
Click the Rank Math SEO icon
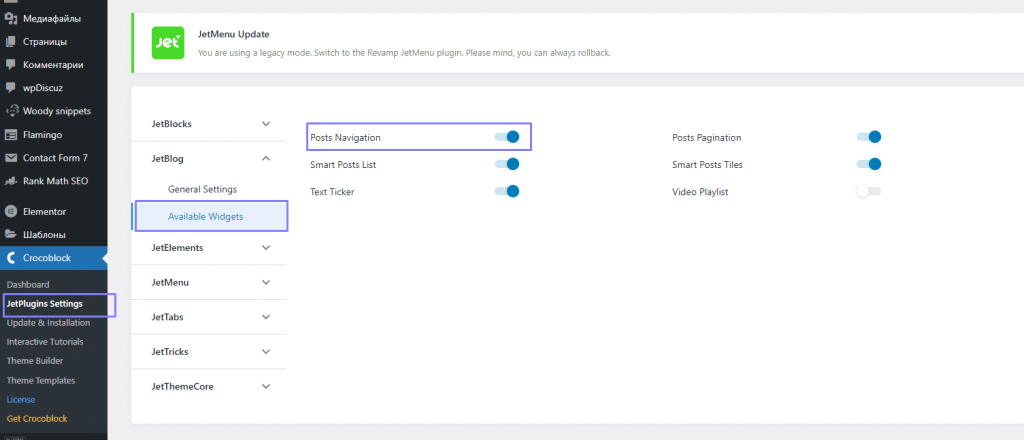(x=10, y=181)
